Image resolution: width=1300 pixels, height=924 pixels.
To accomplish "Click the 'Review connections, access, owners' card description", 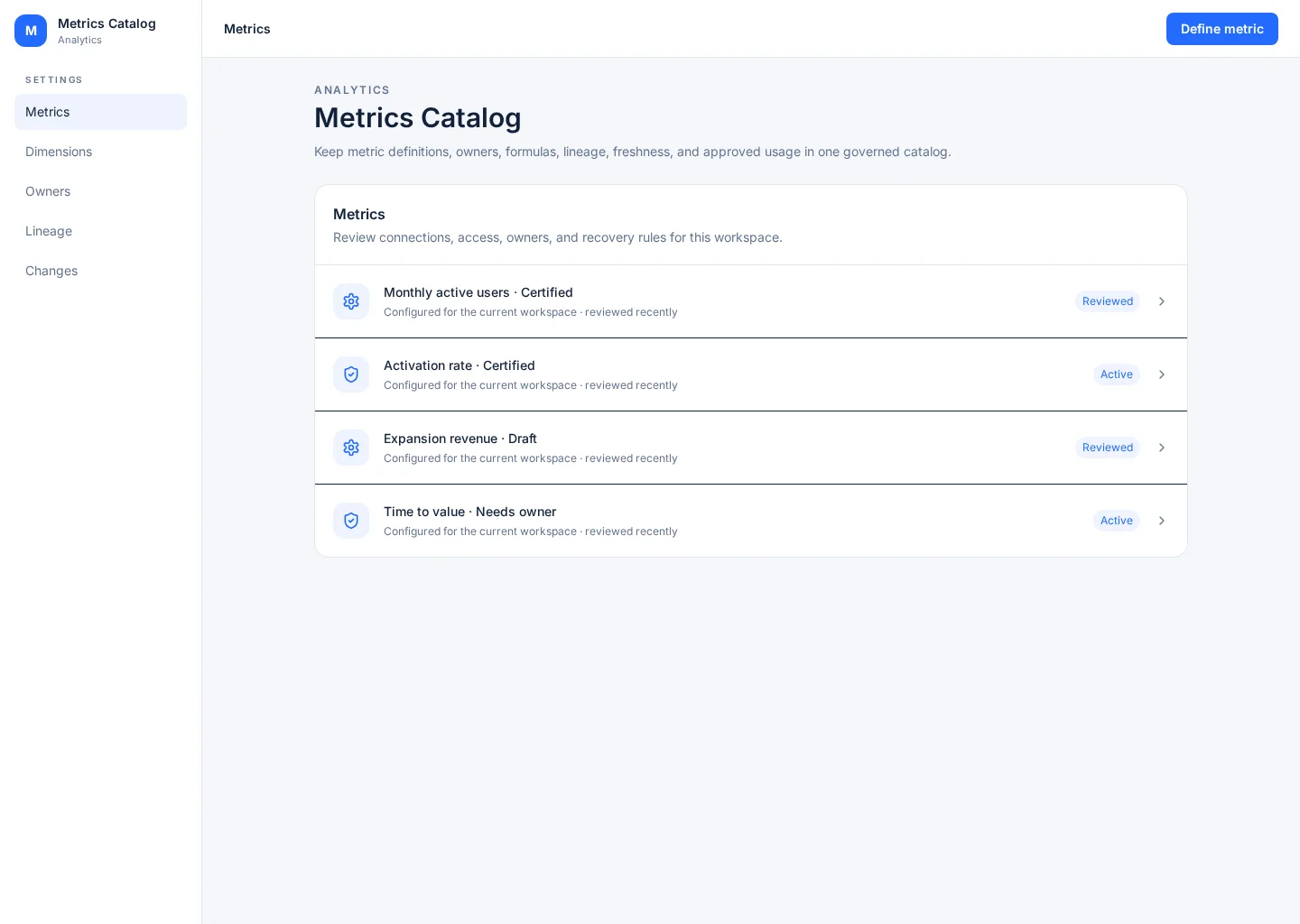I will click(558, 237).
